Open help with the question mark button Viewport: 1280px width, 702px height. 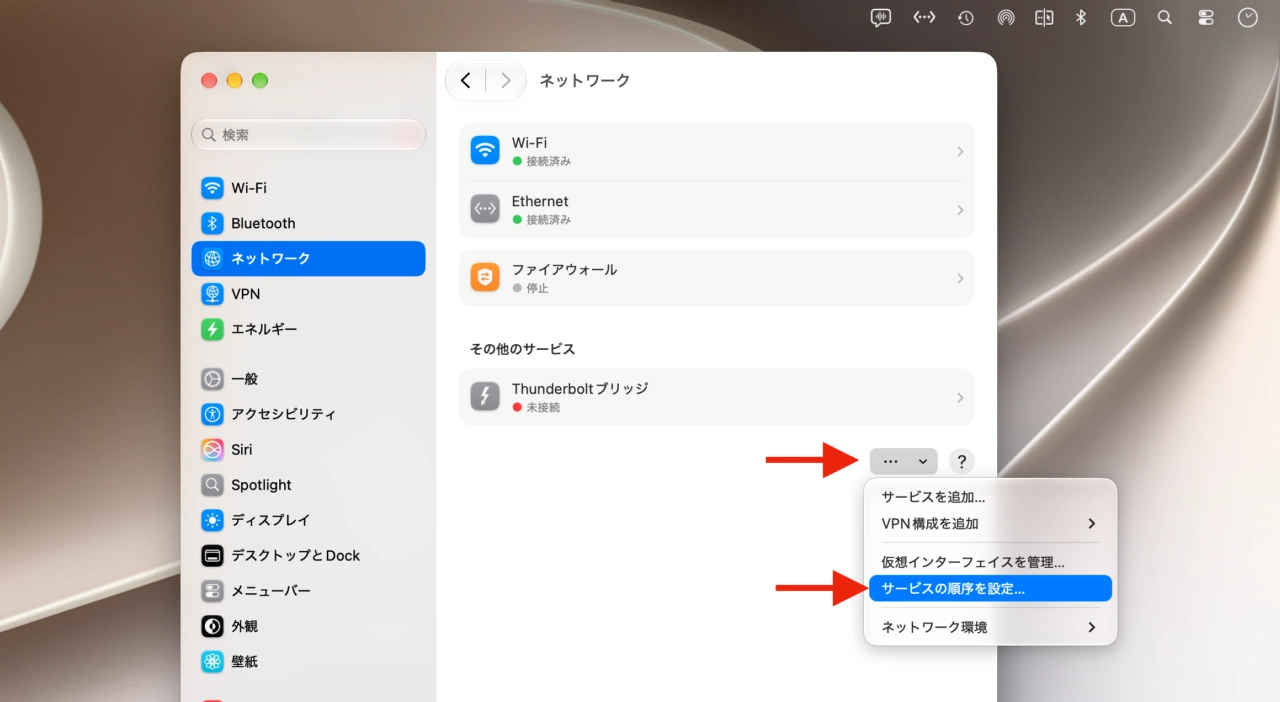pos(961,461)
